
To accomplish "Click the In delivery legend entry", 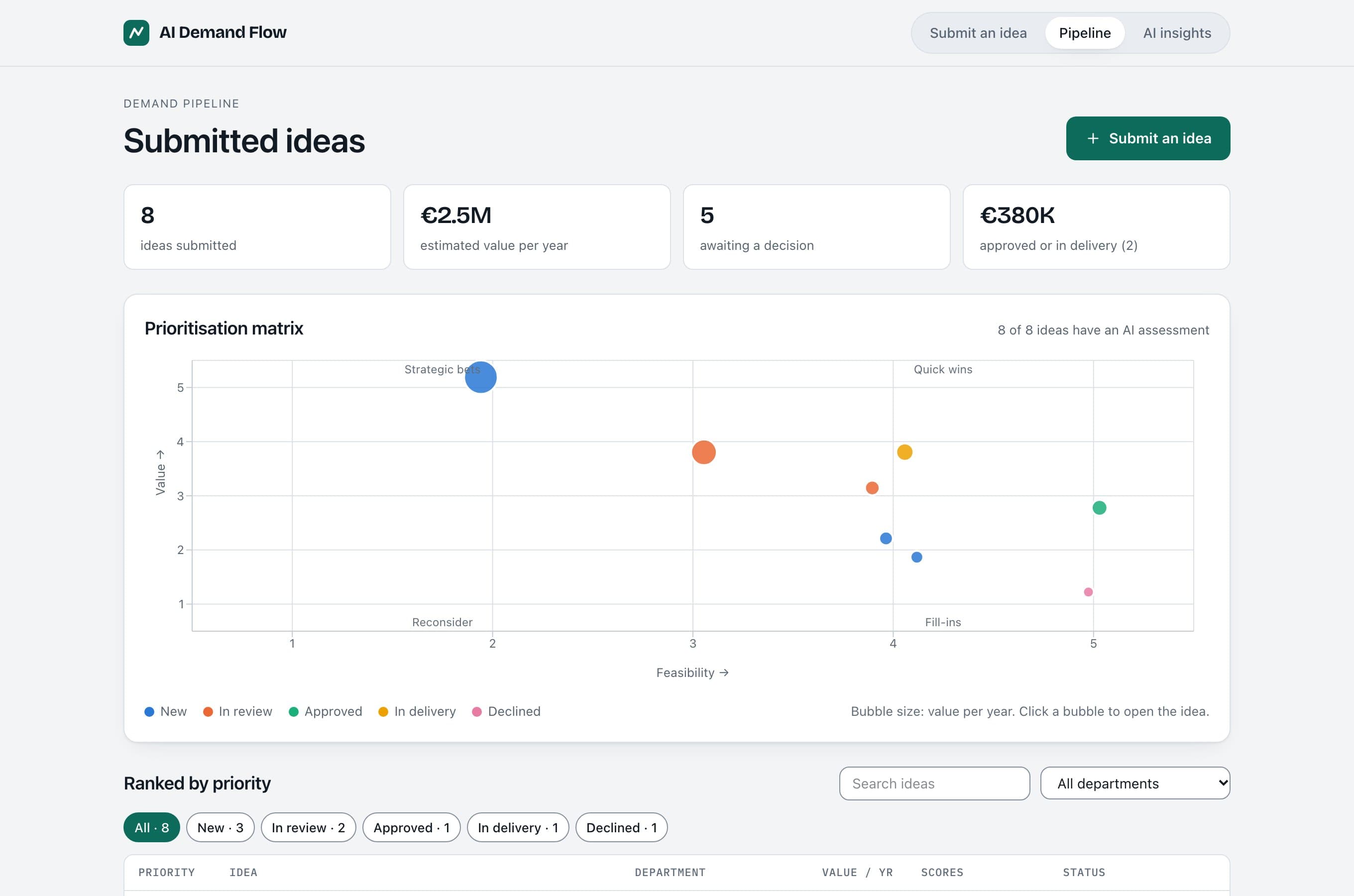I will pyautogui.click(x=417, y=711).
